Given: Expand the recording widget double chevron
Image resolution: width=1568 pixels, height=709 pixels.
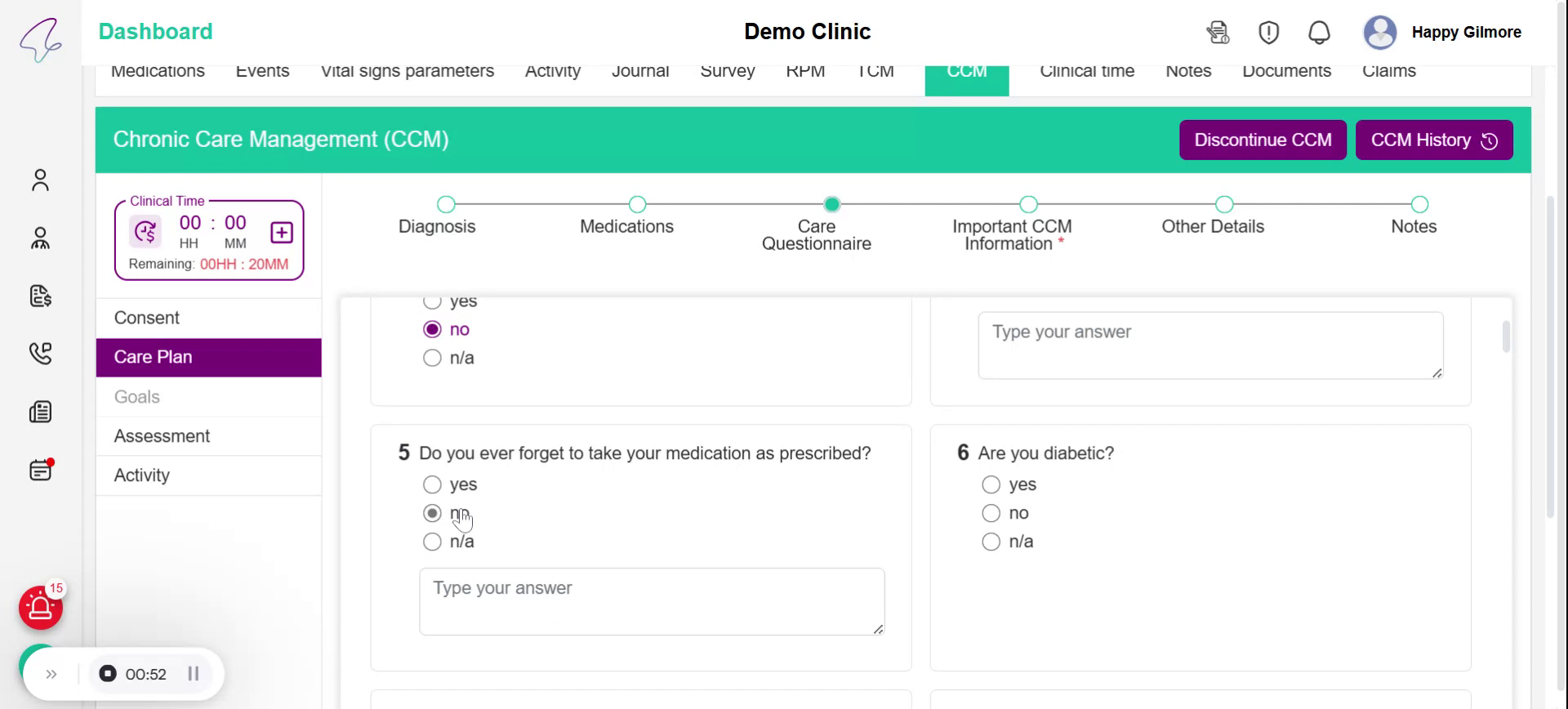Looking at the screenshot, I should pos(51,674).
